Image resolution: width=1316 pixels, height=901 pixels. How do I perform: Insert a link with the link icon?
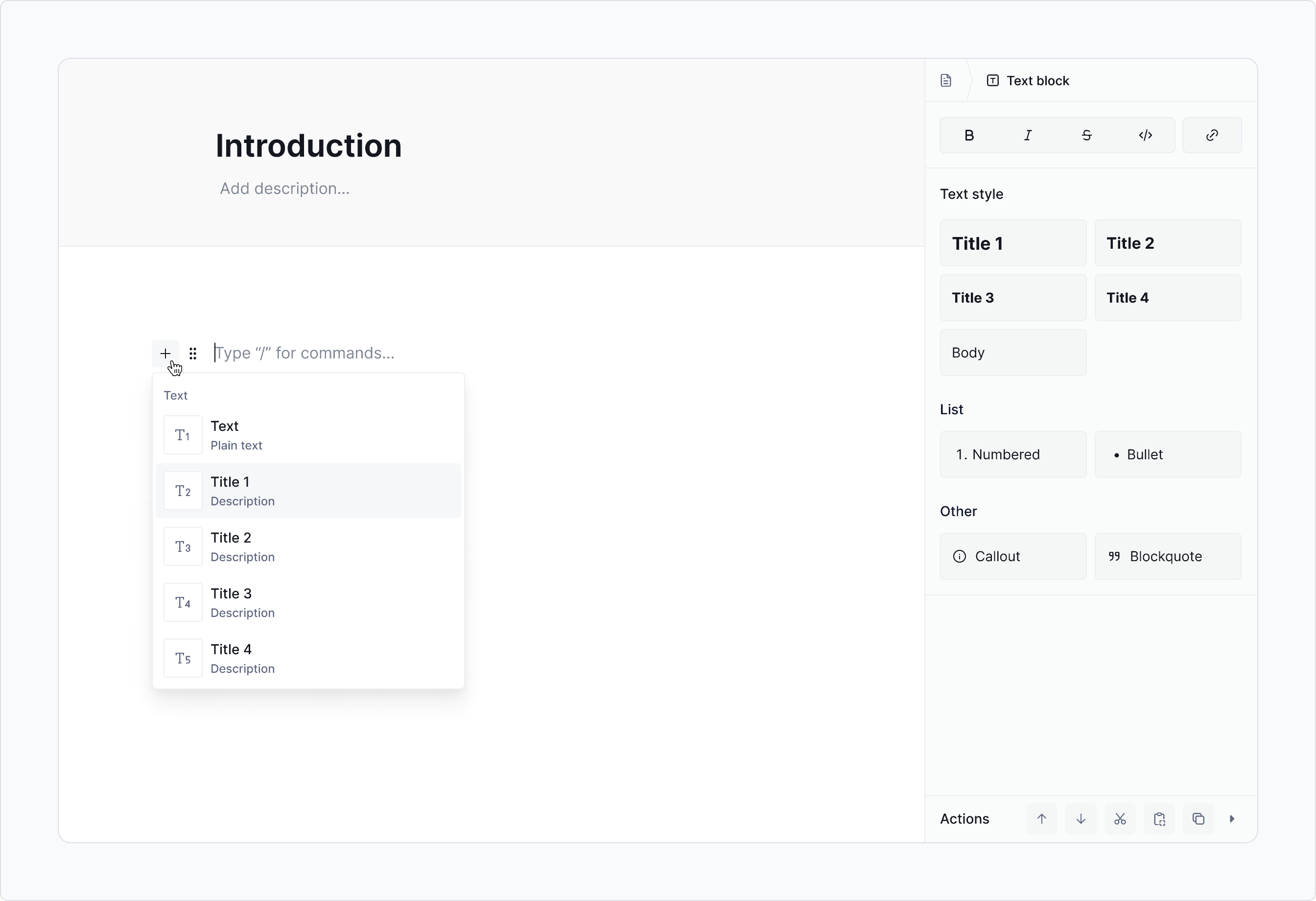[1212, 135]
